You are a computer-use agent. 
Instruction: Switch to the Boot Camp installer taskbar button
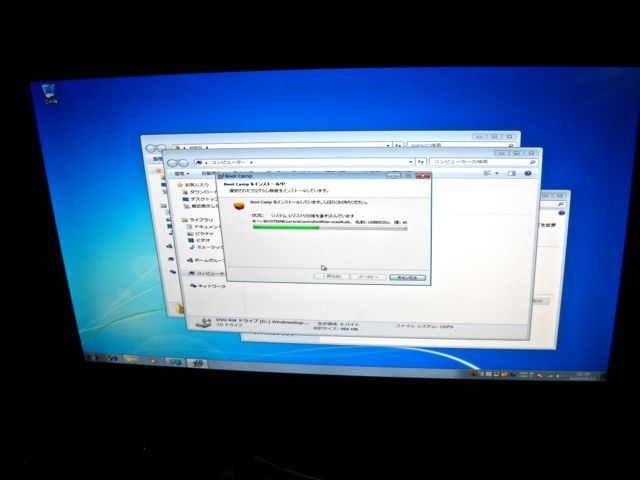198,363
